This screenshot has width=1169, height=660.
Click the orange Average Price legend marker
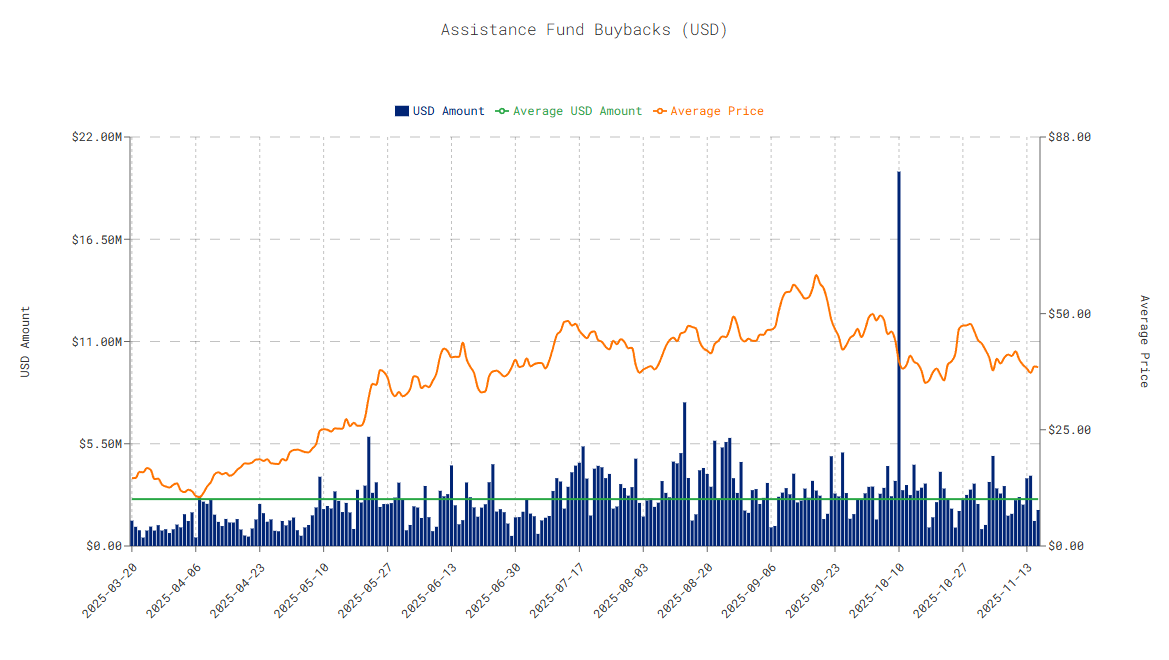(660, 111)
